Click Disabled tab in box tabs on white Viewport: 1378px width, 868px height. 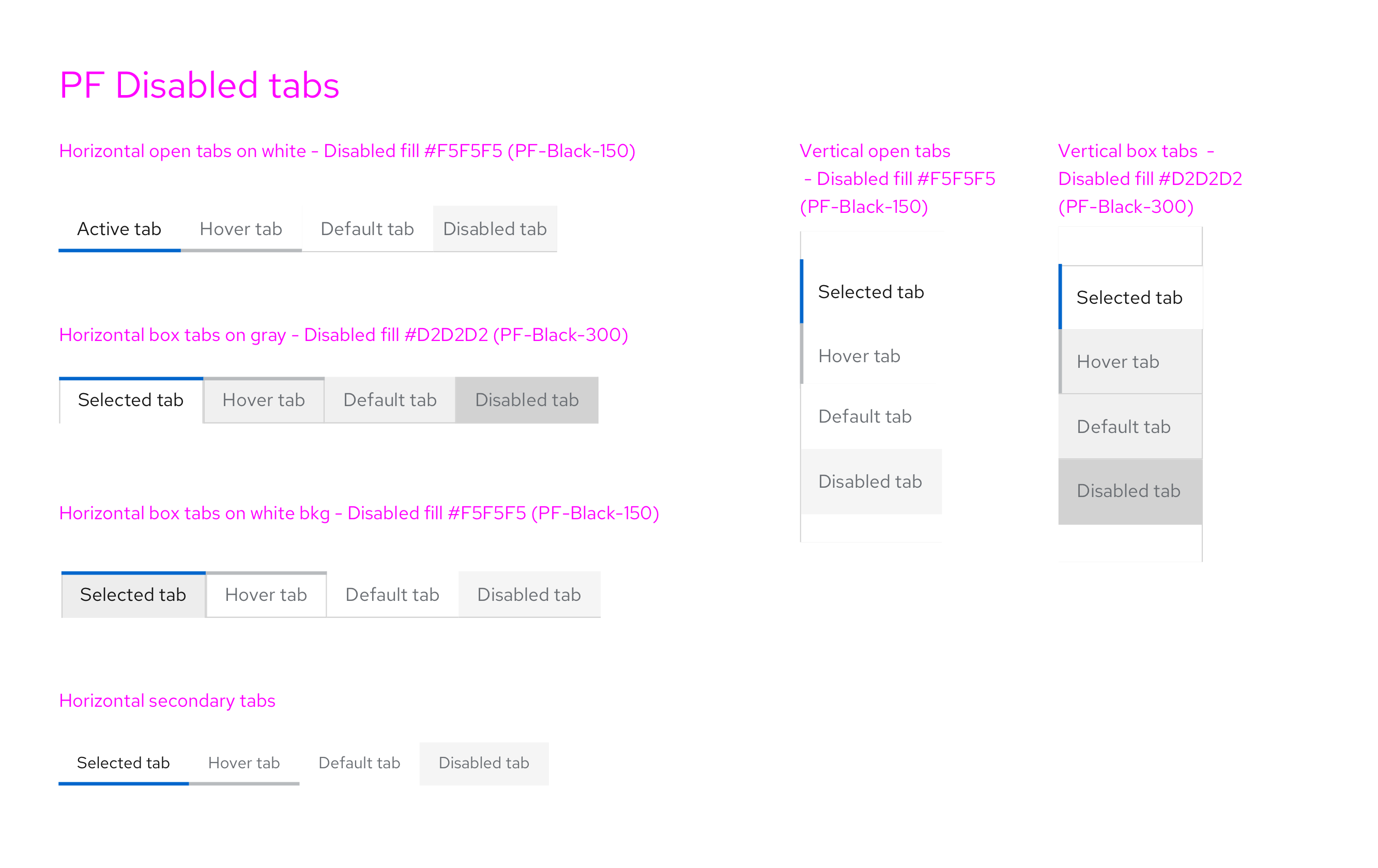pyautogui.click(x=529, y=595)
